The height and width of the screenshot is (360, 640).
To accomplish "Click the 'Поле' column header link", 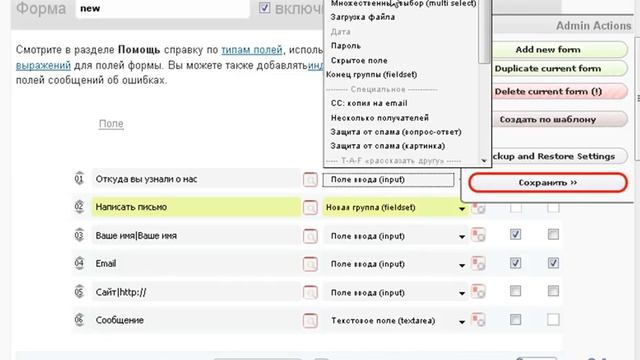I will point(111,124).
